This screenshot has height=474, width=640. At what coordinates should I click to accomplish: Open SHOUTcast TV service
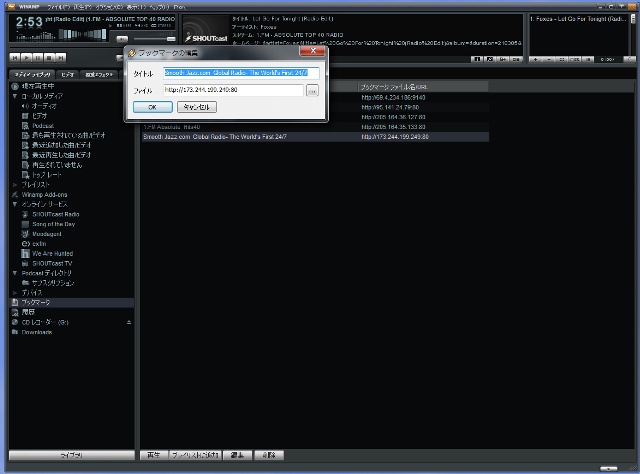click(x=52, y=264)
